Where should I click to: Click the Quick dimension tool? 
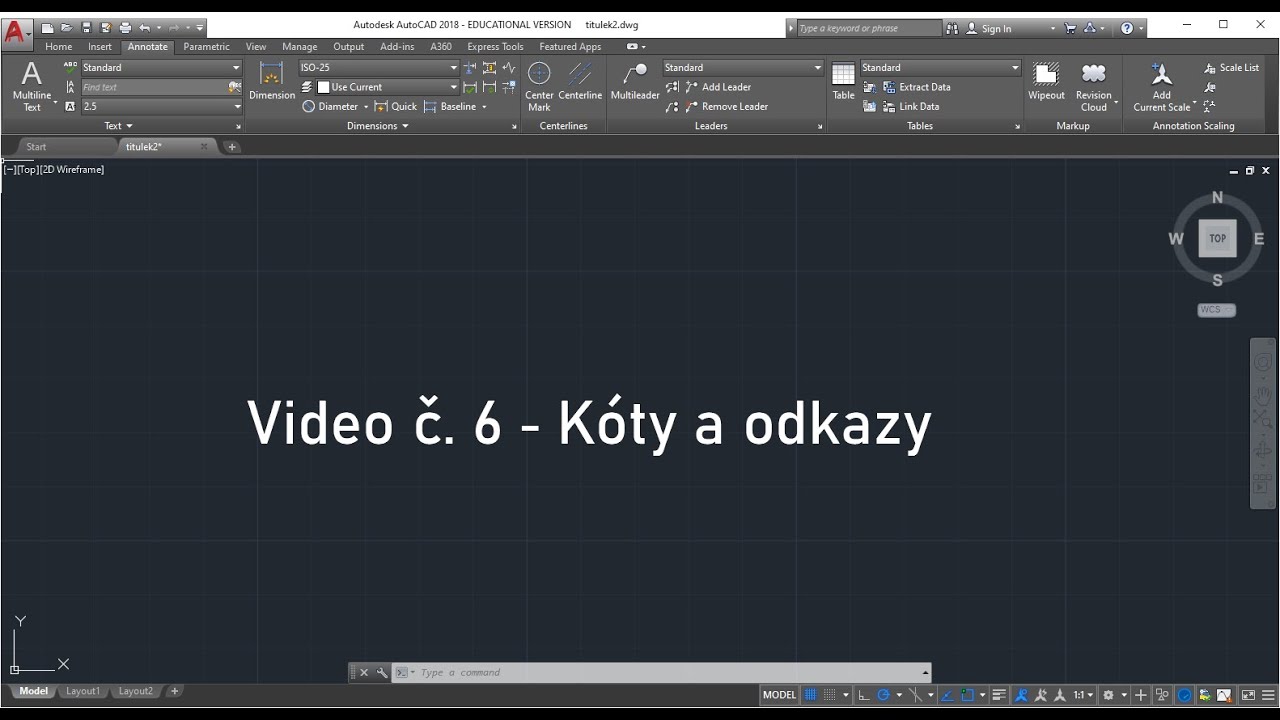396,106
